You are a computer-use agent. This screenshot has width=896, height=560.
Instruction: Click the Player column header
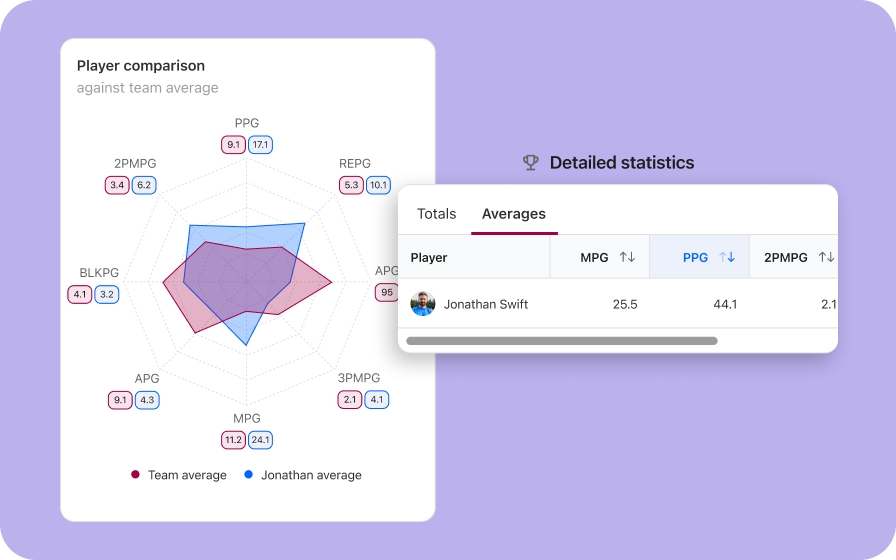429,258
